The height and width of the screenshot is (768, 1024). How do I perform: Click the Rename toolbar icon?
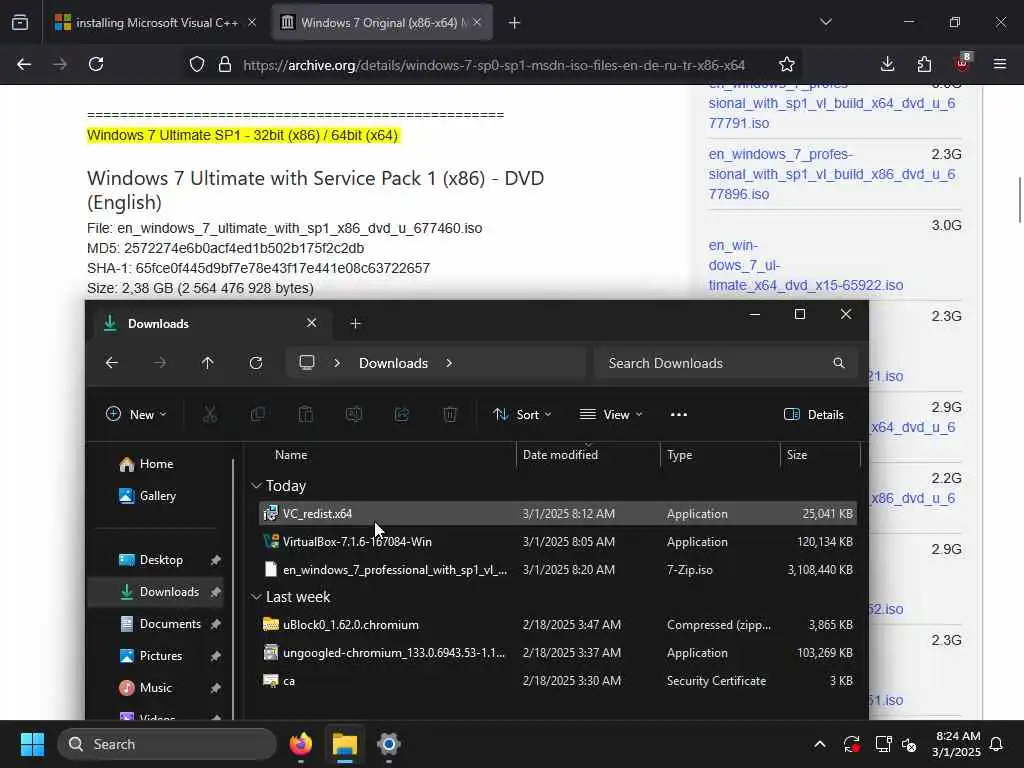pos(354,415)
